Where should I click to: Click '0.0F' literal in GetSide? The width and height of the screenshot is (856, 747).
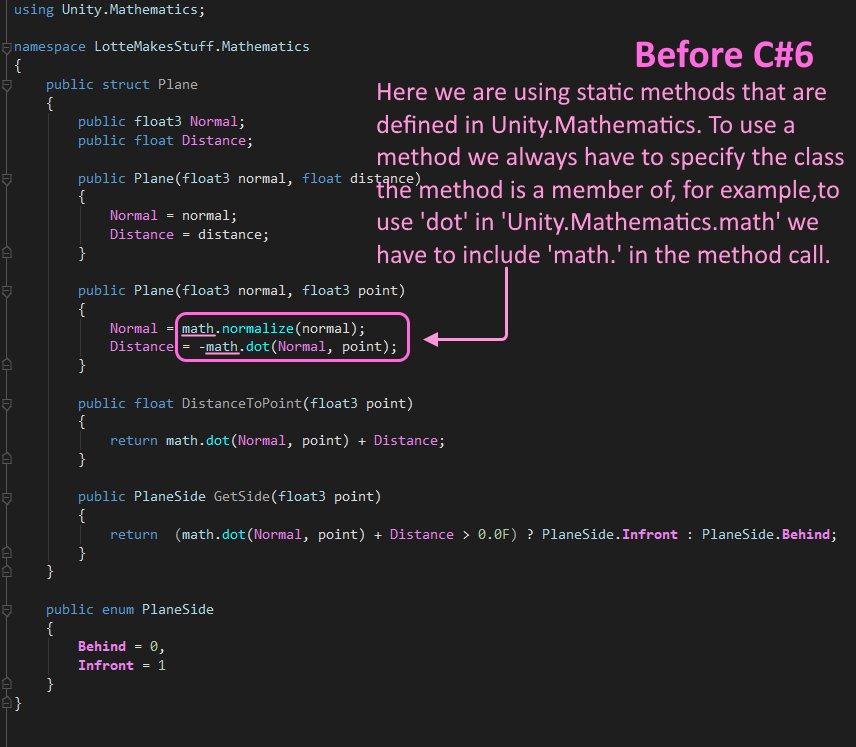(494, 535)
